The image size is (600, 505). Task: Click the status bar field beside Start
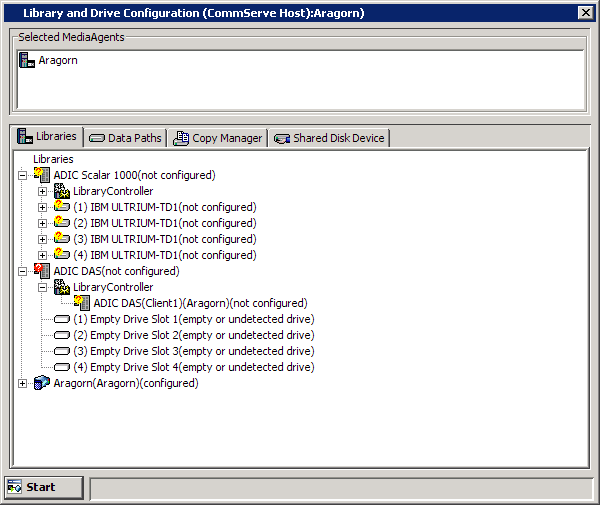point(341,488)
